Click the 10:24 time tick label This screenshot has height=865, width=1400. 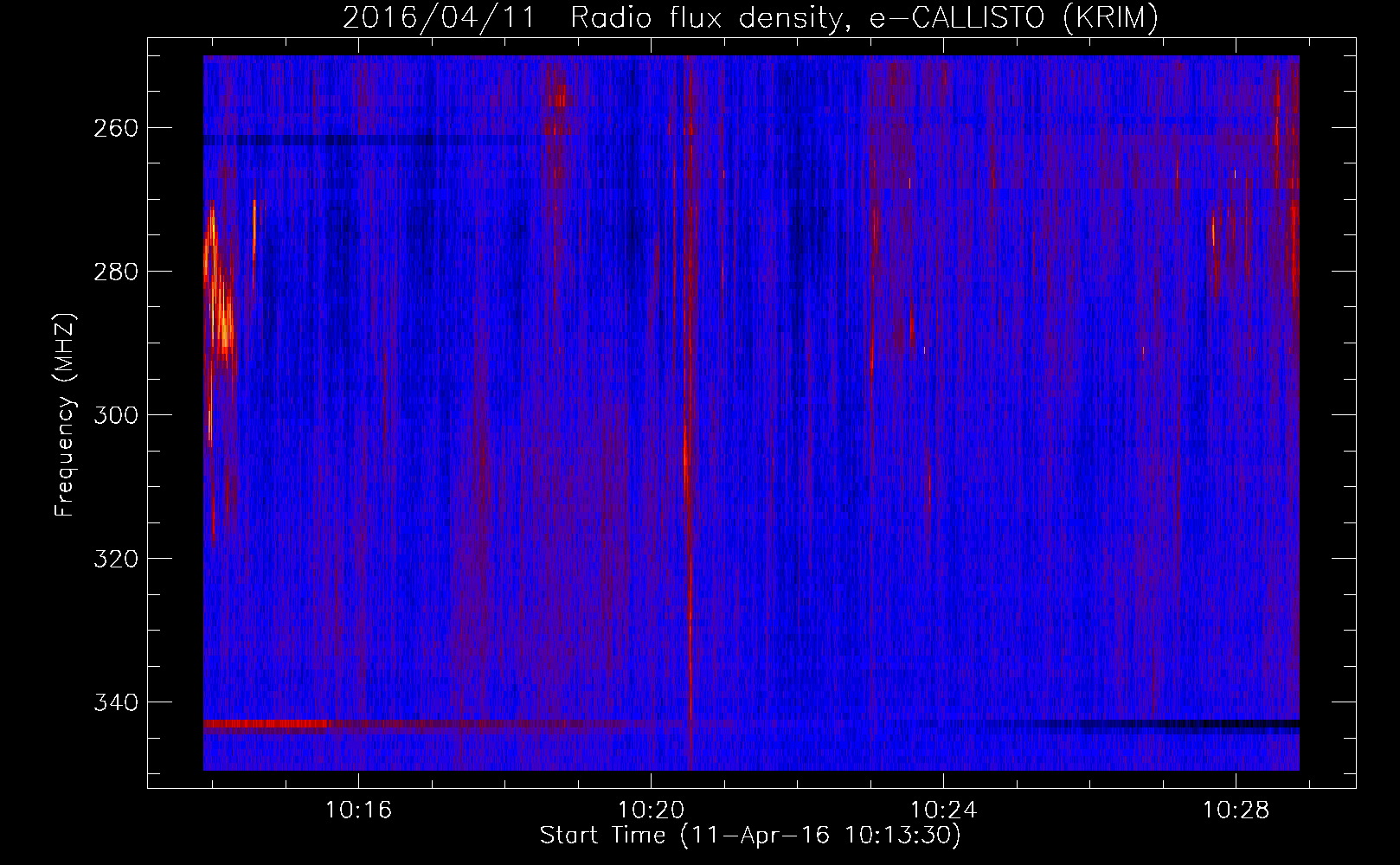point(943,811)
